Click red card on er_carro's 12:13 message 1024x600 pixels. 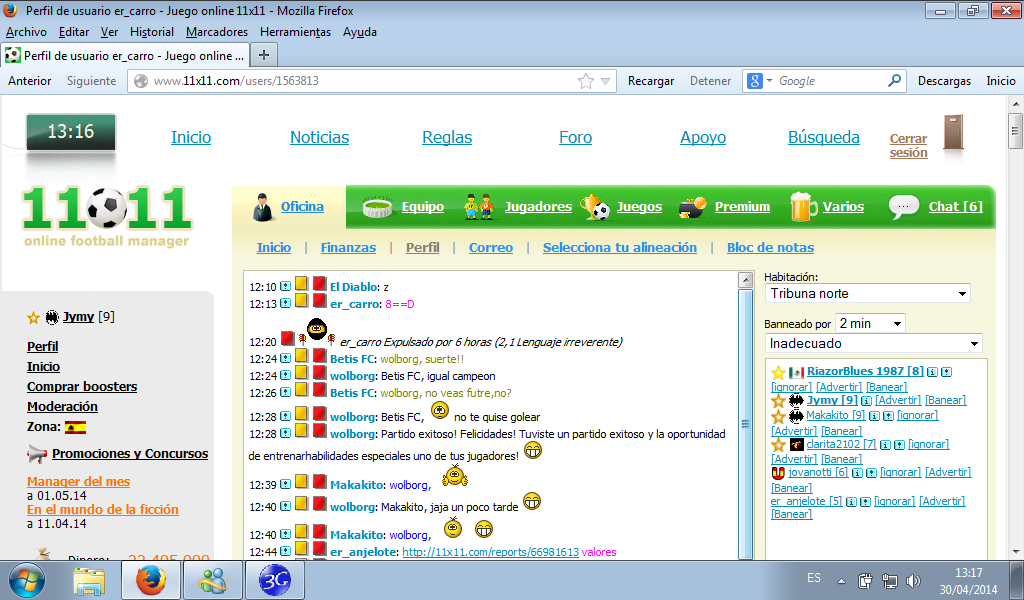click(x=319, y=301)
